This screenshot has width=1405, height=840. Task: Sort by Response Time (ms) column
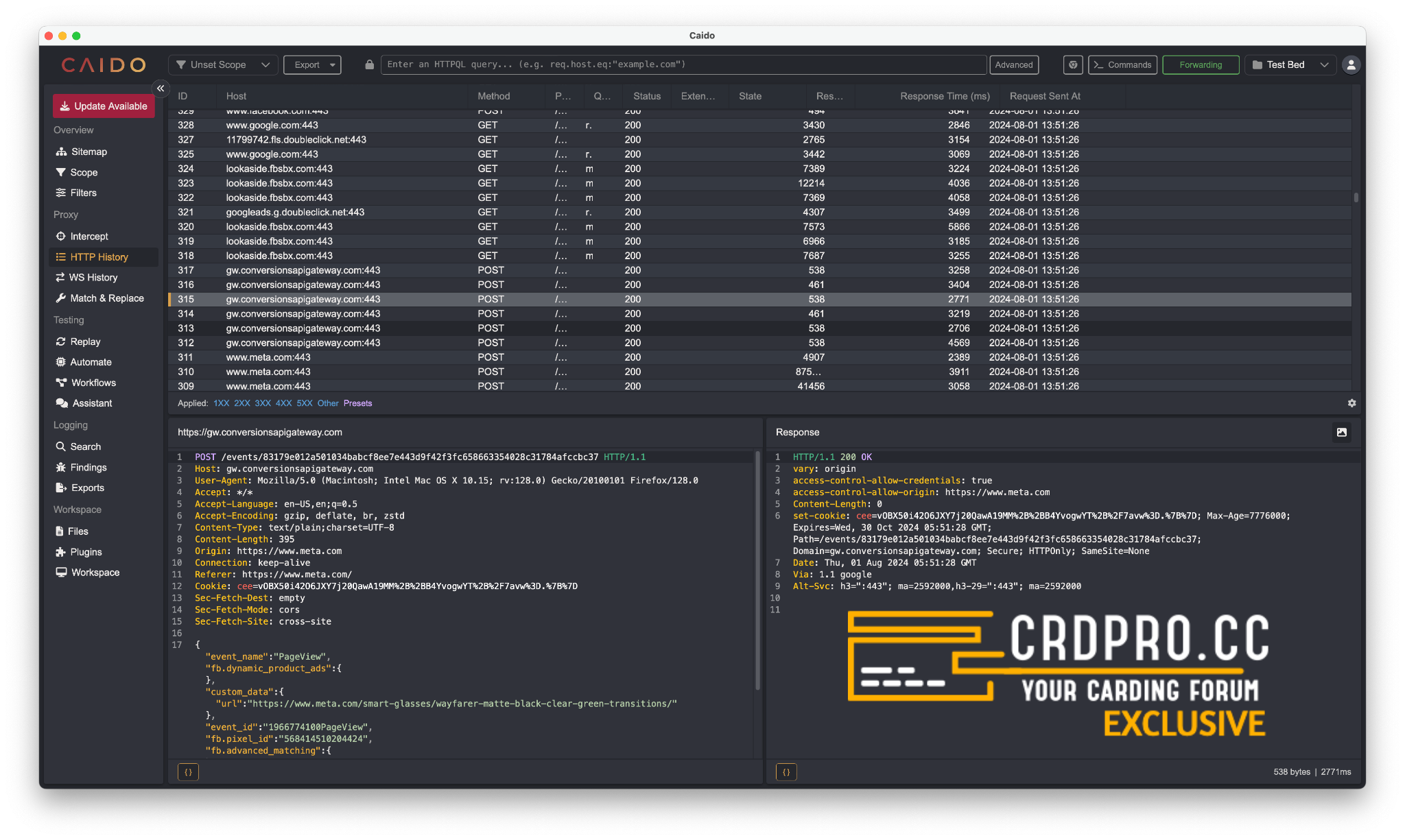point(945,96)
